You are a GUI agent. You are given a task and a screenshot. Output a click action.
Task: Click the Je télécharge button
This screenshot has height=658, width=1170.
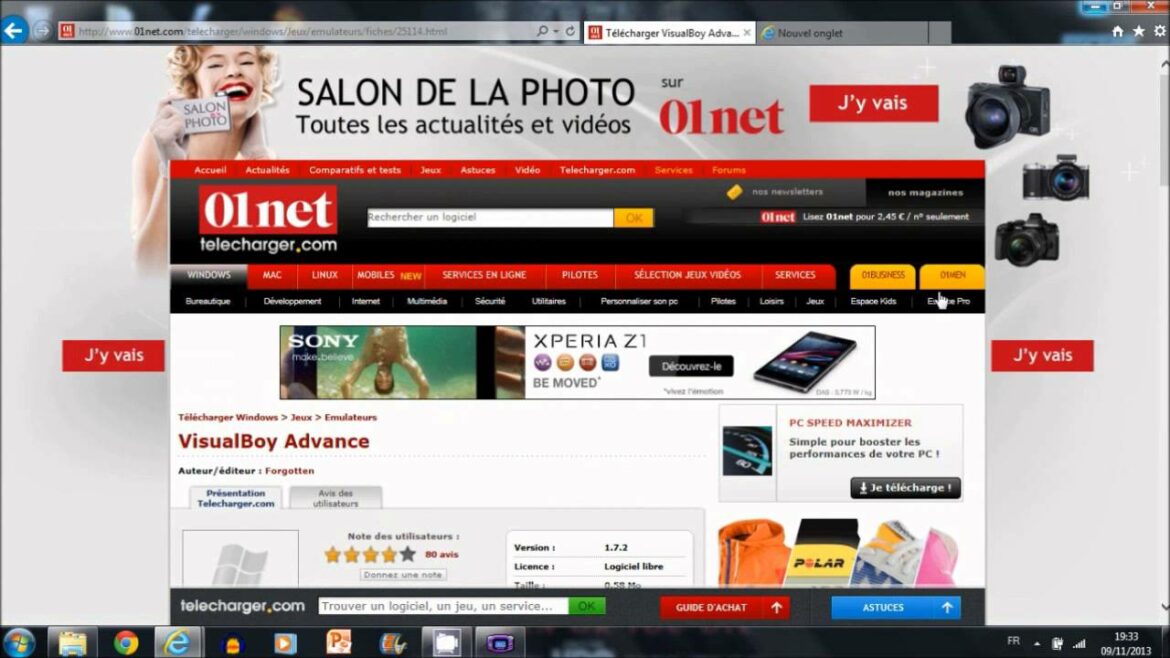(905, 488)
